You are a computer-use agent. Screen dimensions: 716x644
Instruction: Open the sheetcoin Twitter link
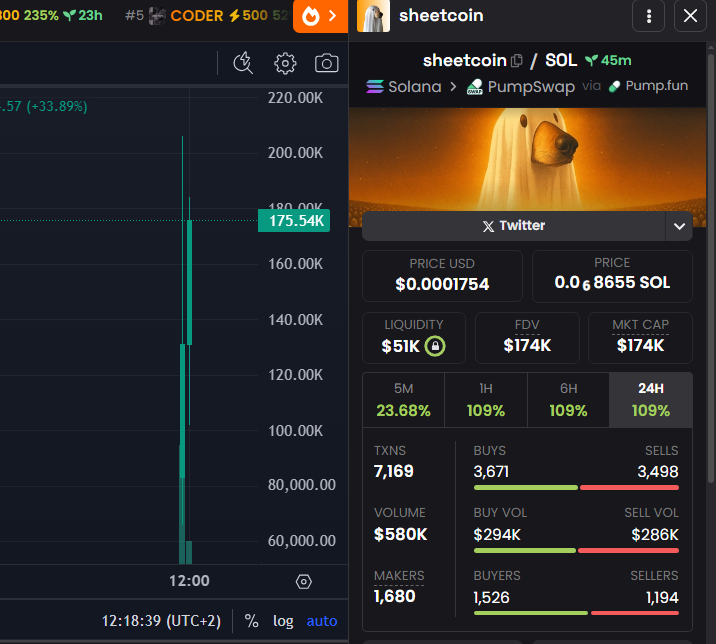514,226
